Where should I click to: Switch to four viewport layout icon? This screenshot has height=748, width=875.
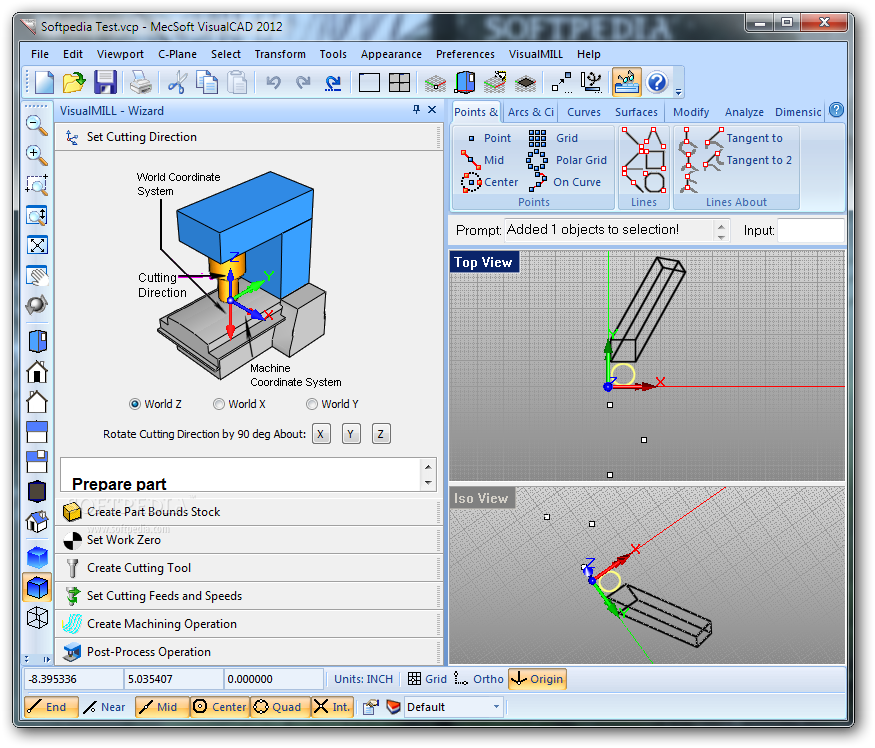400,83
